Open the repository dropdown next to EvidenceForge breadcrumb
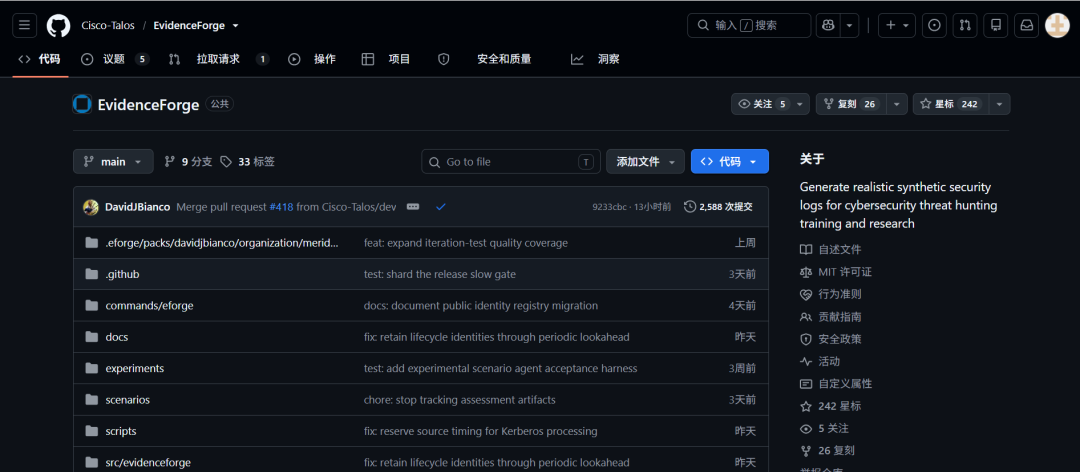Image resolution: width=1080 pixels, height=472 pixels. click(x=236, y=25)
